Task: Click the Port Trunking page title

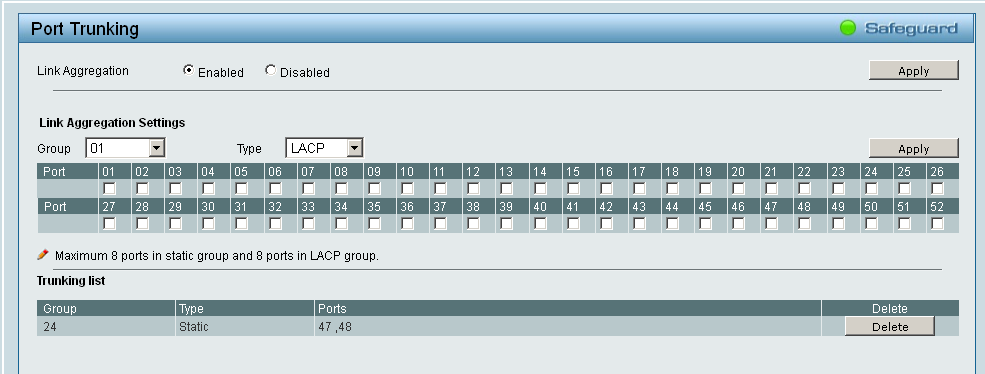Action: (x=85, y=29)
